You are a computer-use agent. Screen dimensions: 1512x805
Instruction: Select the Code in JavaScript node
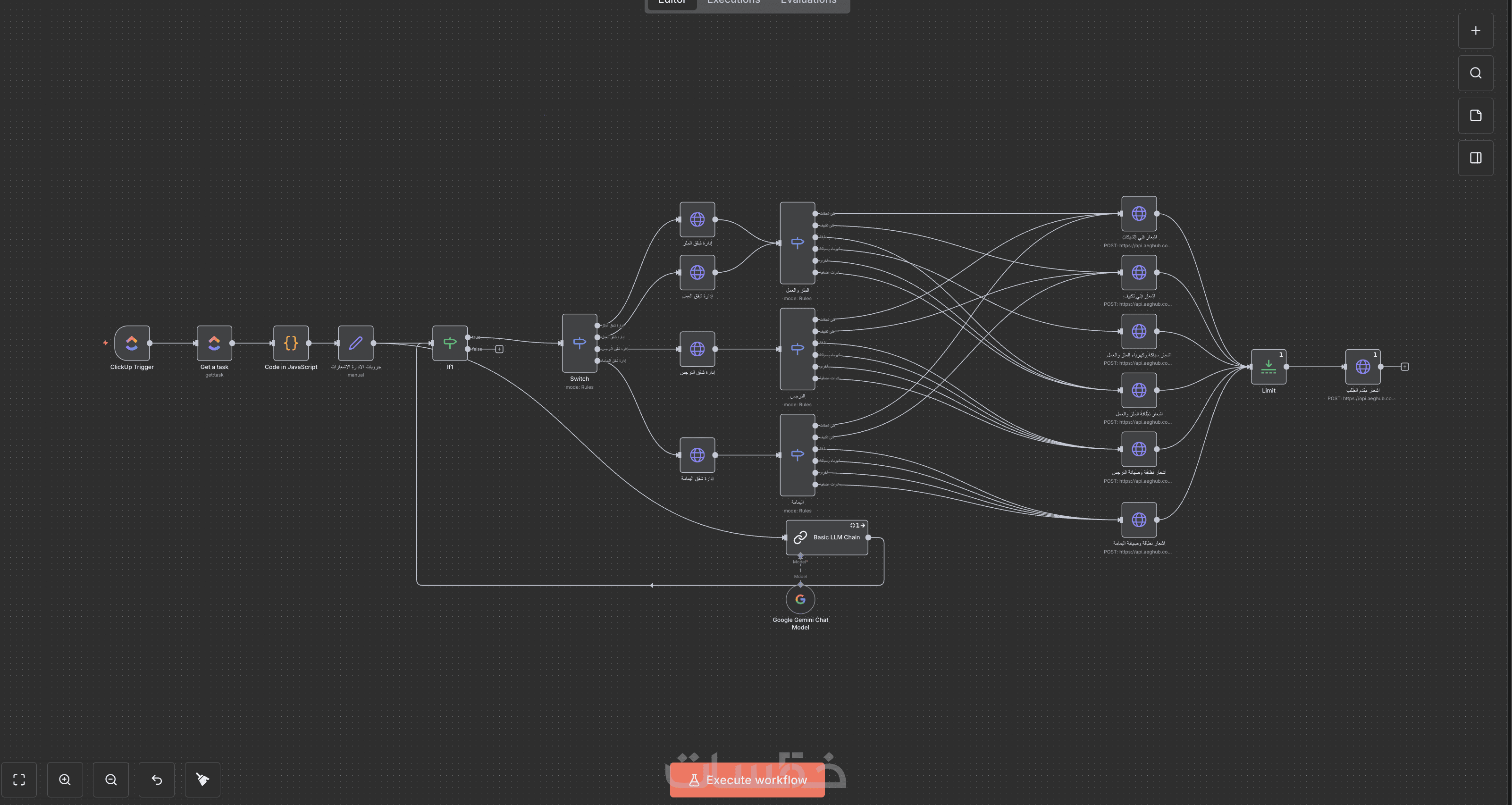click(x=291, y=343)
